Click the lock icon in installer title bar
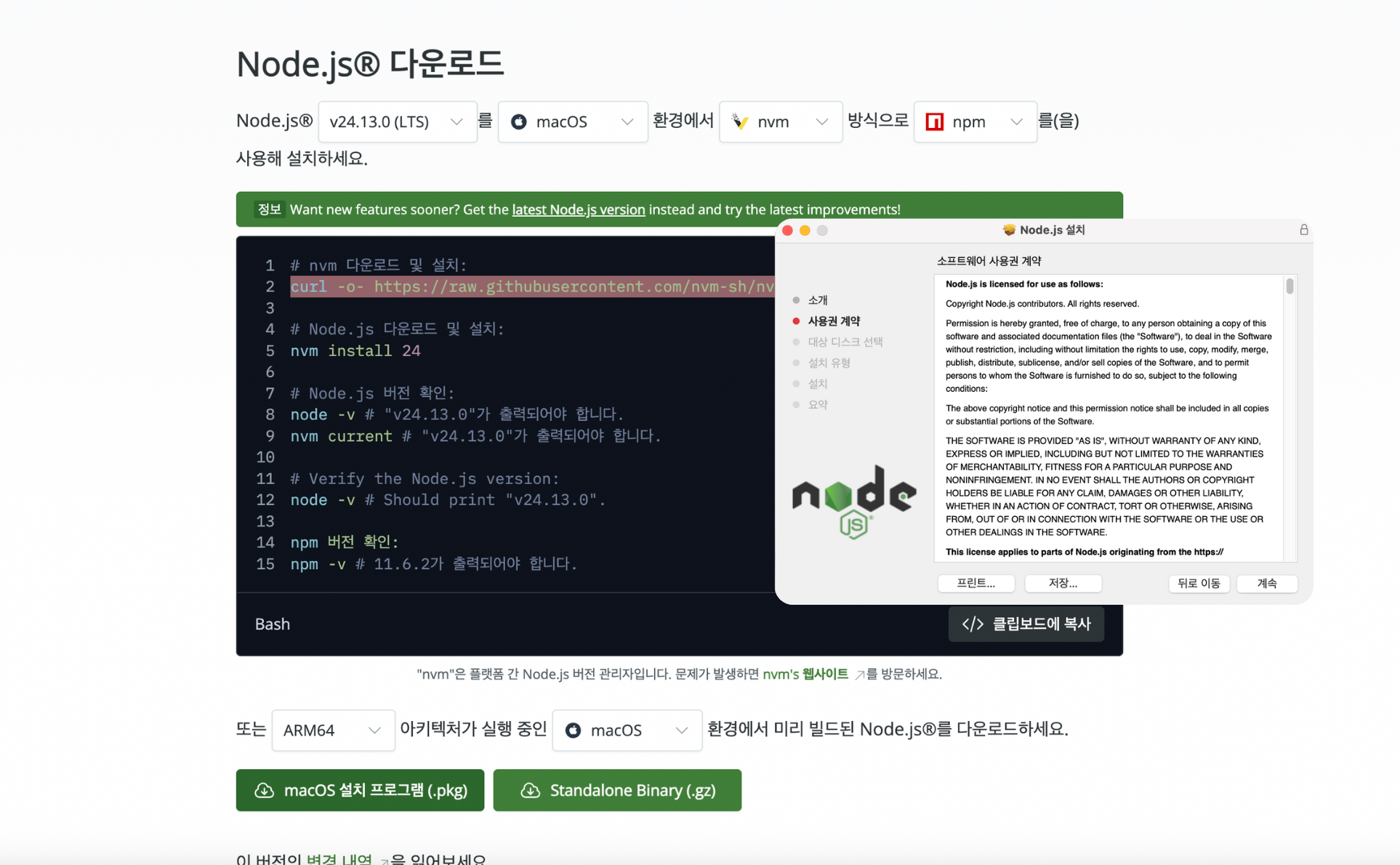 click(x=1303, y=230)
